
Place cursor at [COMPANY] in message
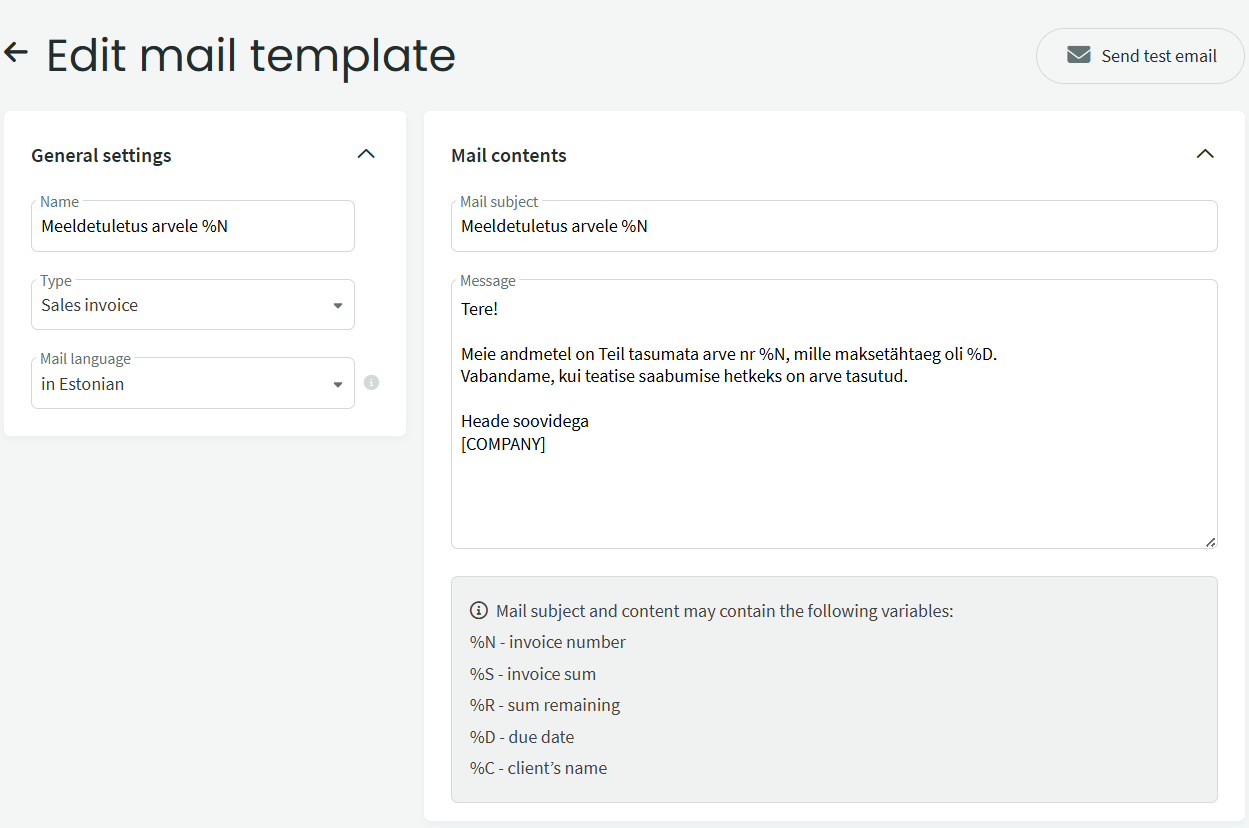(x=503, y=444)
